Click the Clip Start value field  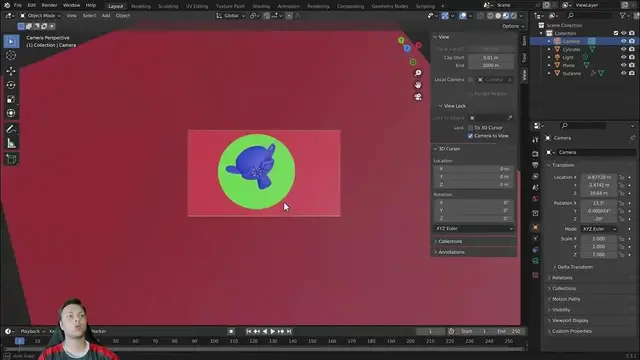[491, 58]
